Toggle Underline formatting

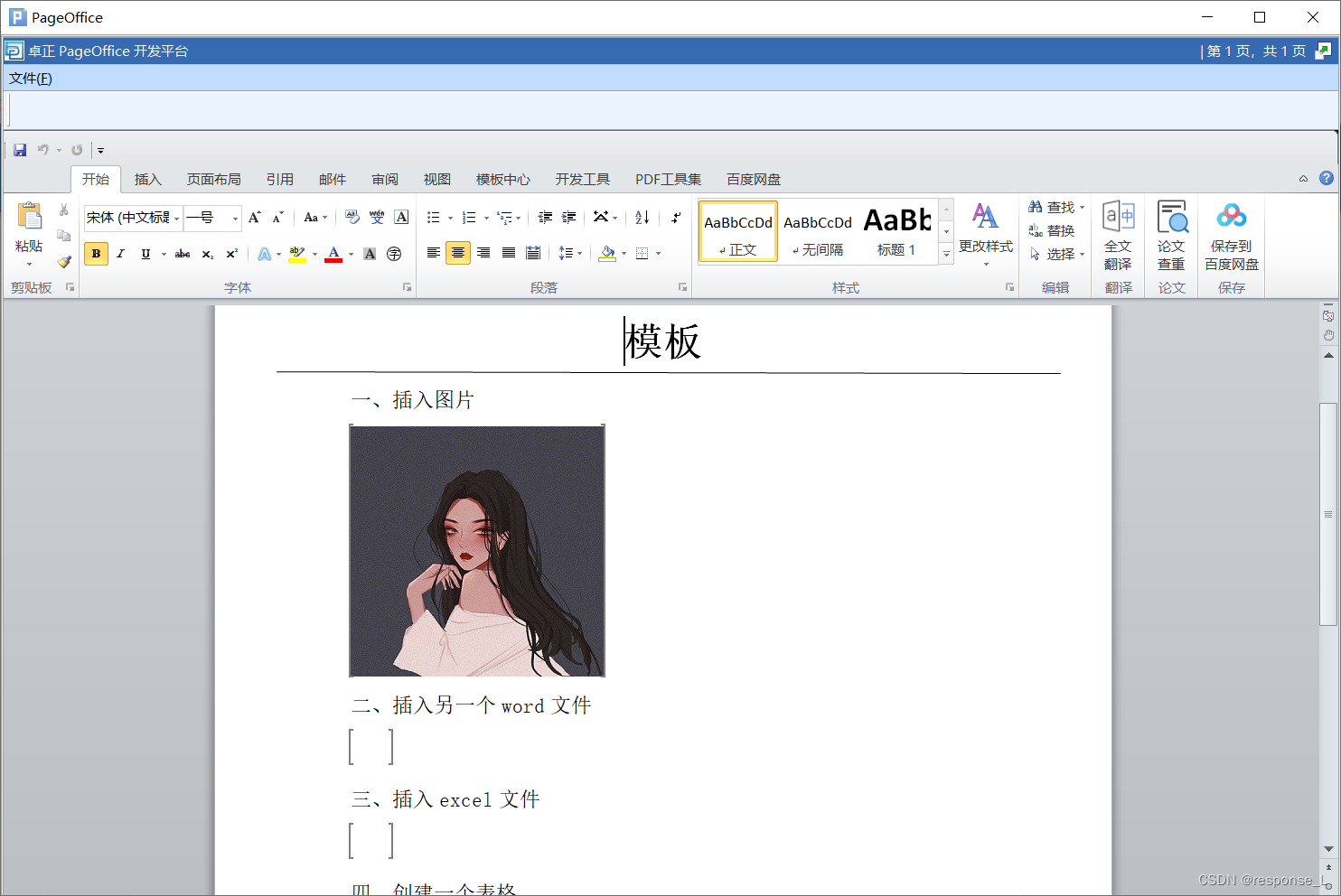tap(145, 254)
